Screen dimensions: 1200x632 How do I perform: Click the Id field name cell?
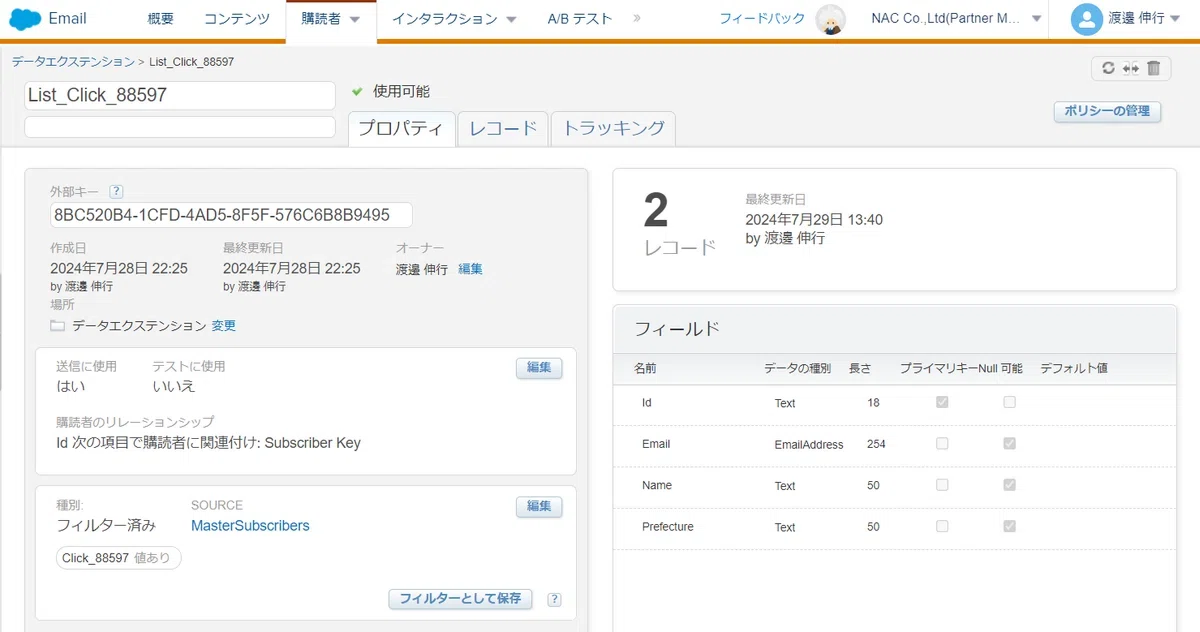(646, 402)
